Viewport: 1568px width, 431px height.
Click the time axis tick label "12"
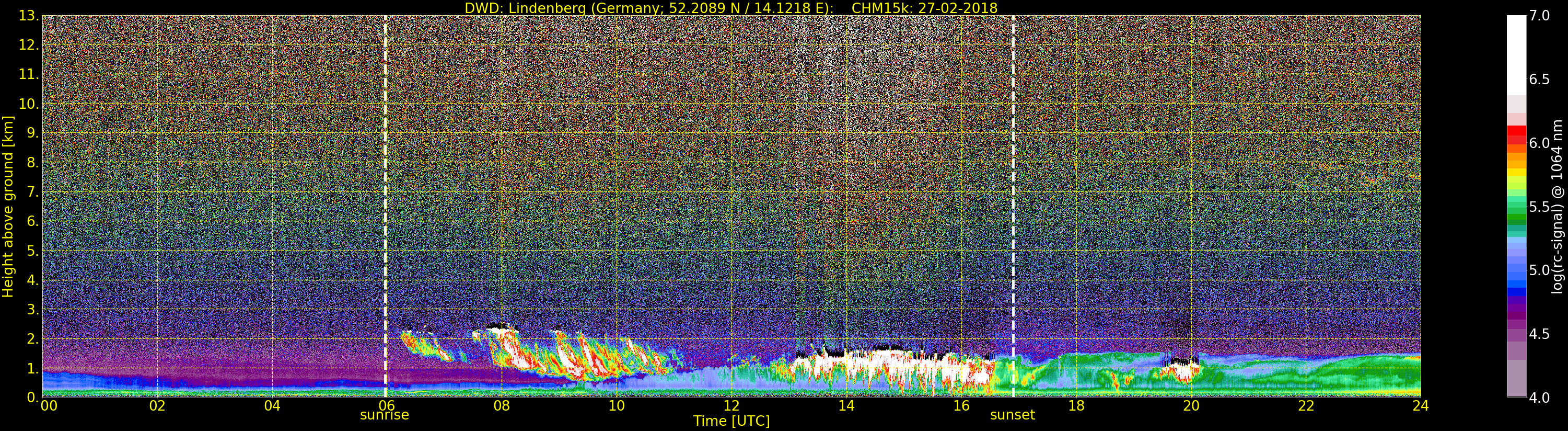(x=731, y=405)
